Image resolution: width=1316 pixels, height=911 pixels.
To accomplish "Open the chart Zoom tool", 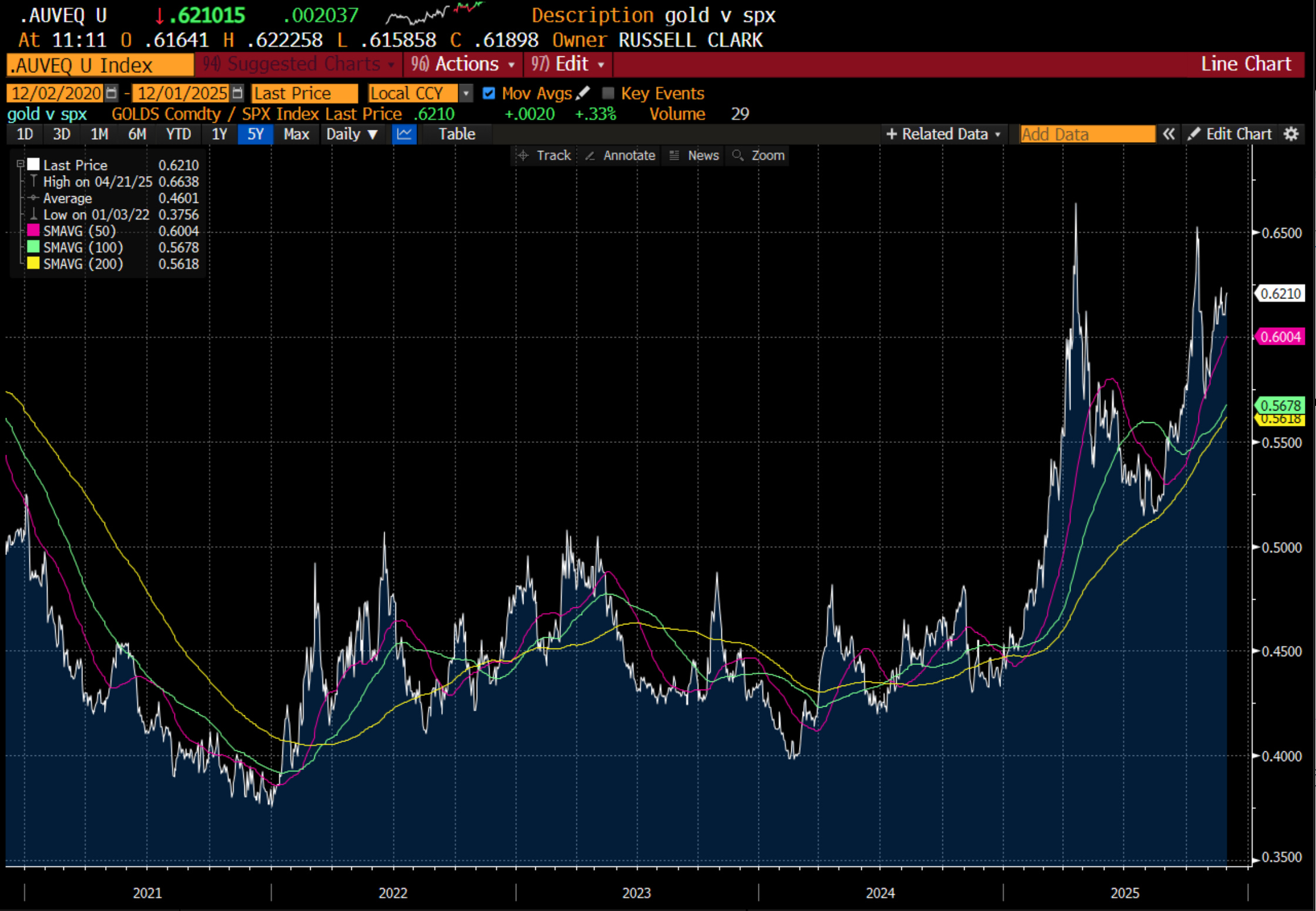I will 758,155.
